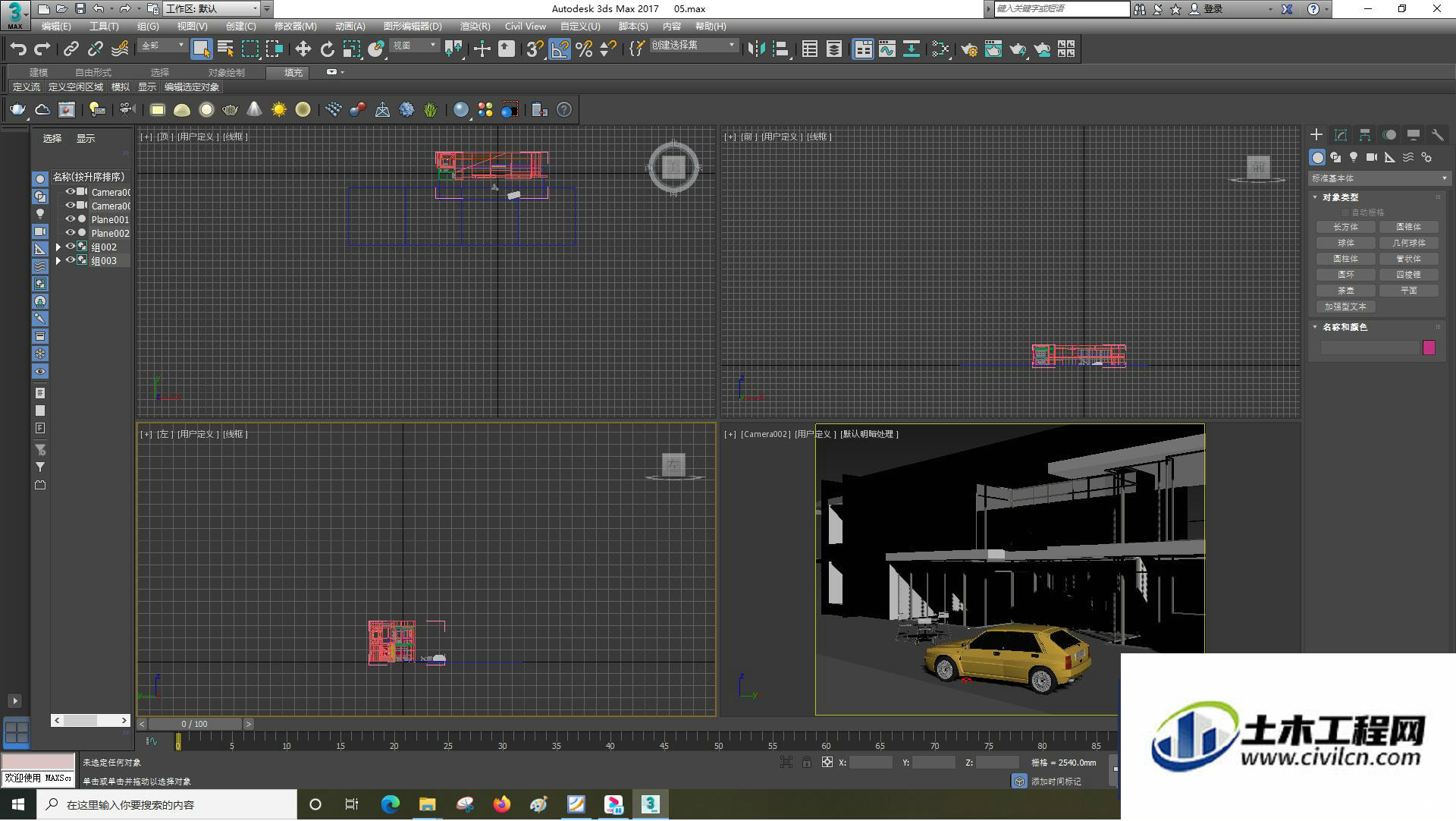Open Select by Name dialog icon
Viewport: 1456px width, 821px height.
(225, 49)
